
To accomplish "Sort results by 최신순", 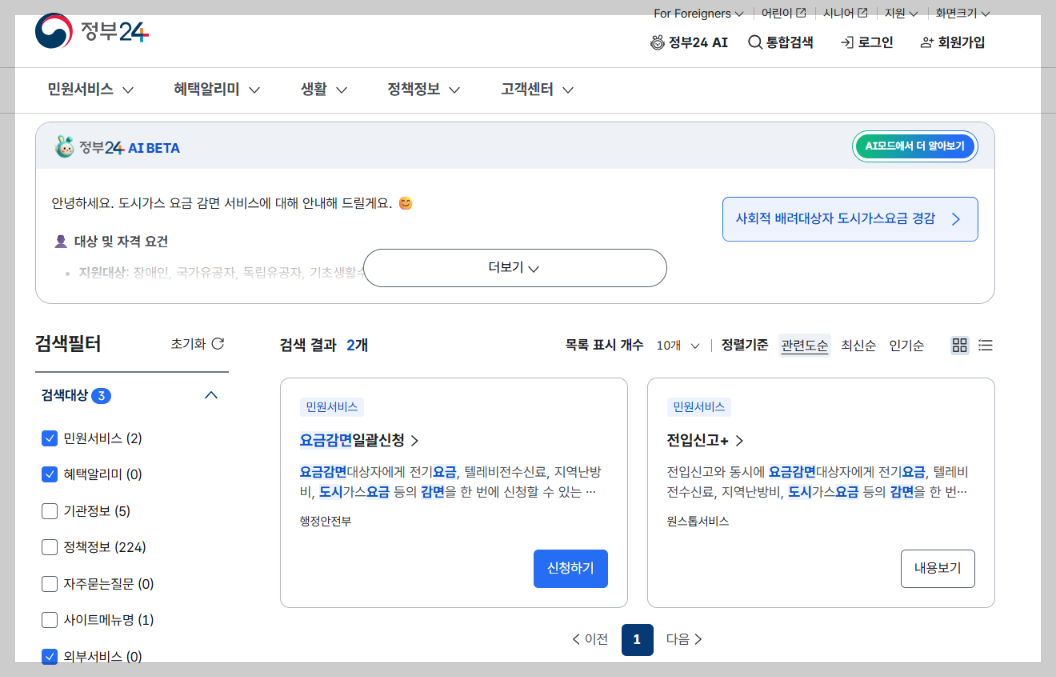I will pyautogui.click(x=858, y=346).
